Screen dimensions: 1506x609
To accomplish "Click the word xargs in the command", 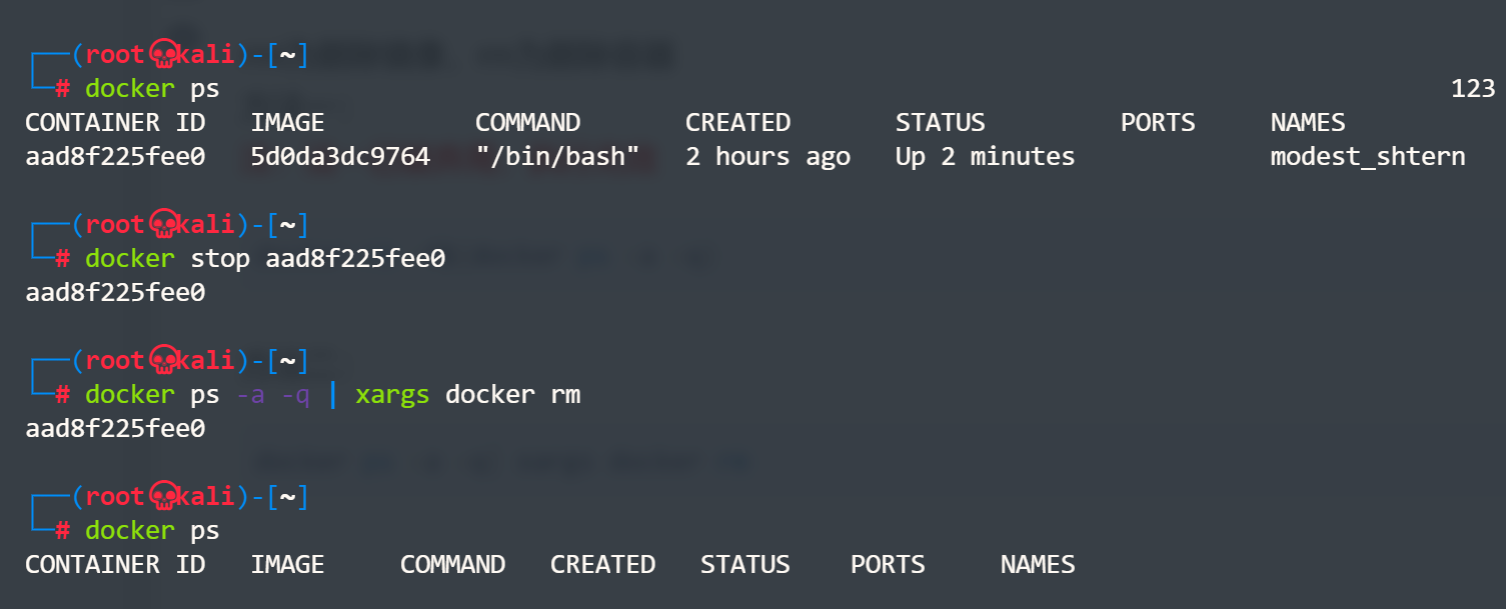I will click(x=392, y=395).
